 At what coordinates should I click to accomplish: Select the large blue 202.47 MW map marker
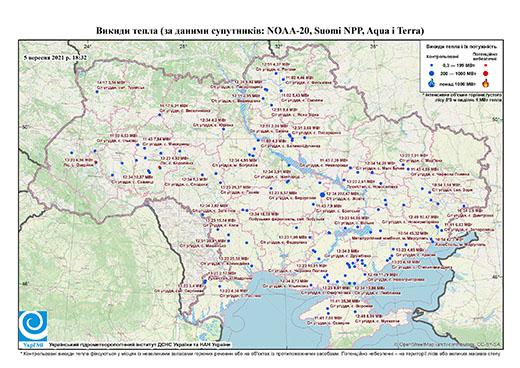point(322,195)
